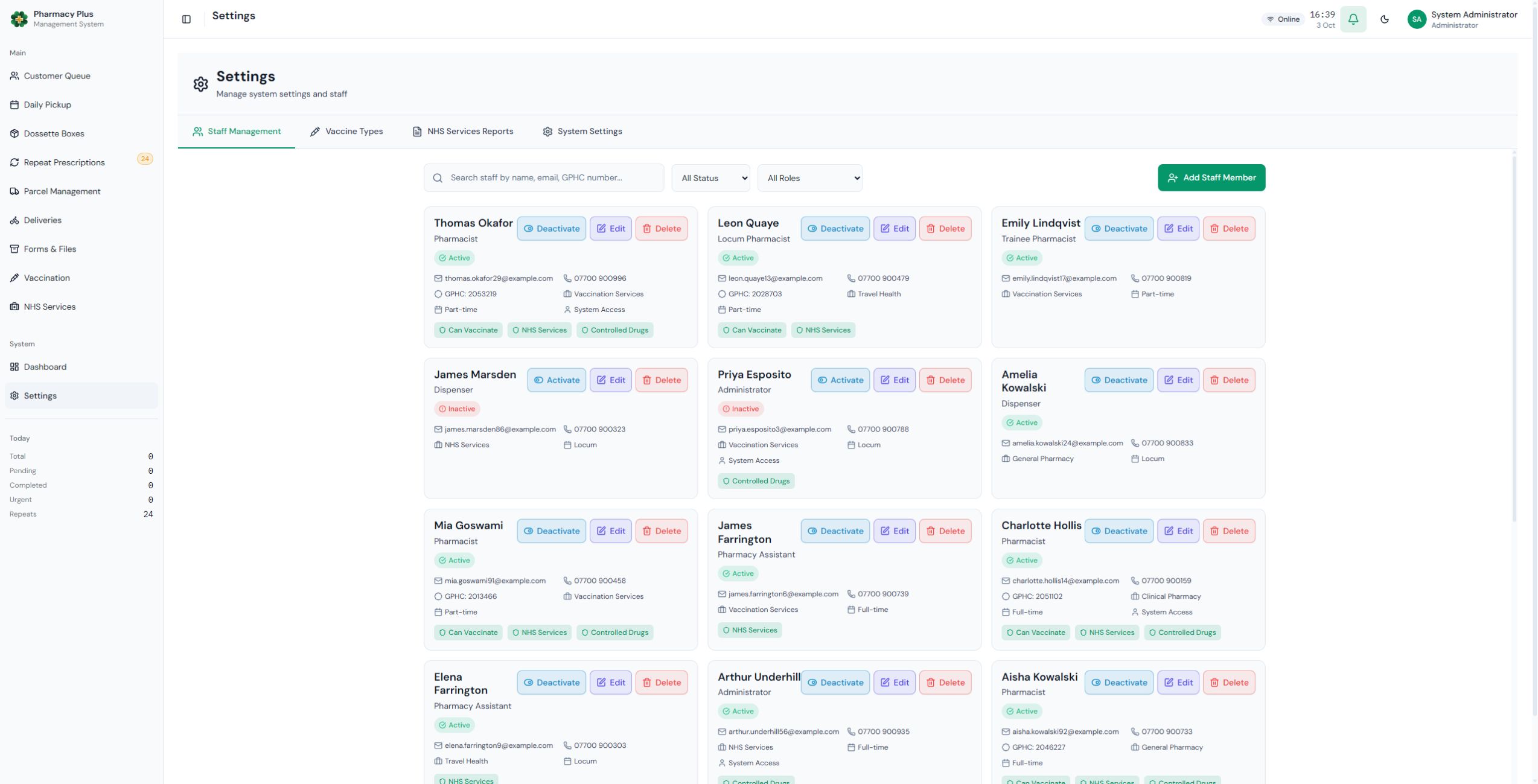Open the notifications bell
The image size is (1538, 784).
coord(1353,19)
